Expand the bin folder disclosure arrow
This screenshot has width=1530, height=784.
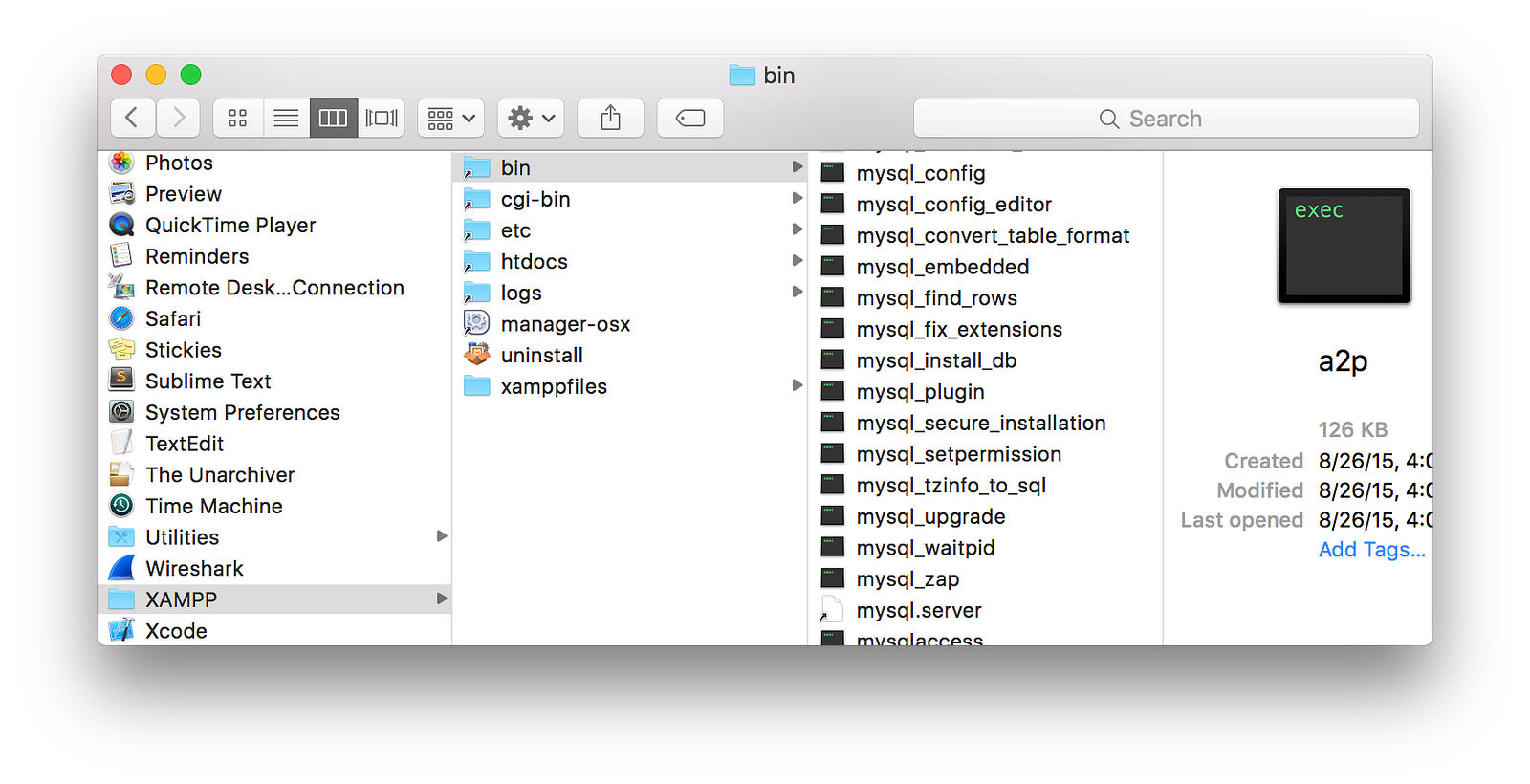click(x=798, y=167)
